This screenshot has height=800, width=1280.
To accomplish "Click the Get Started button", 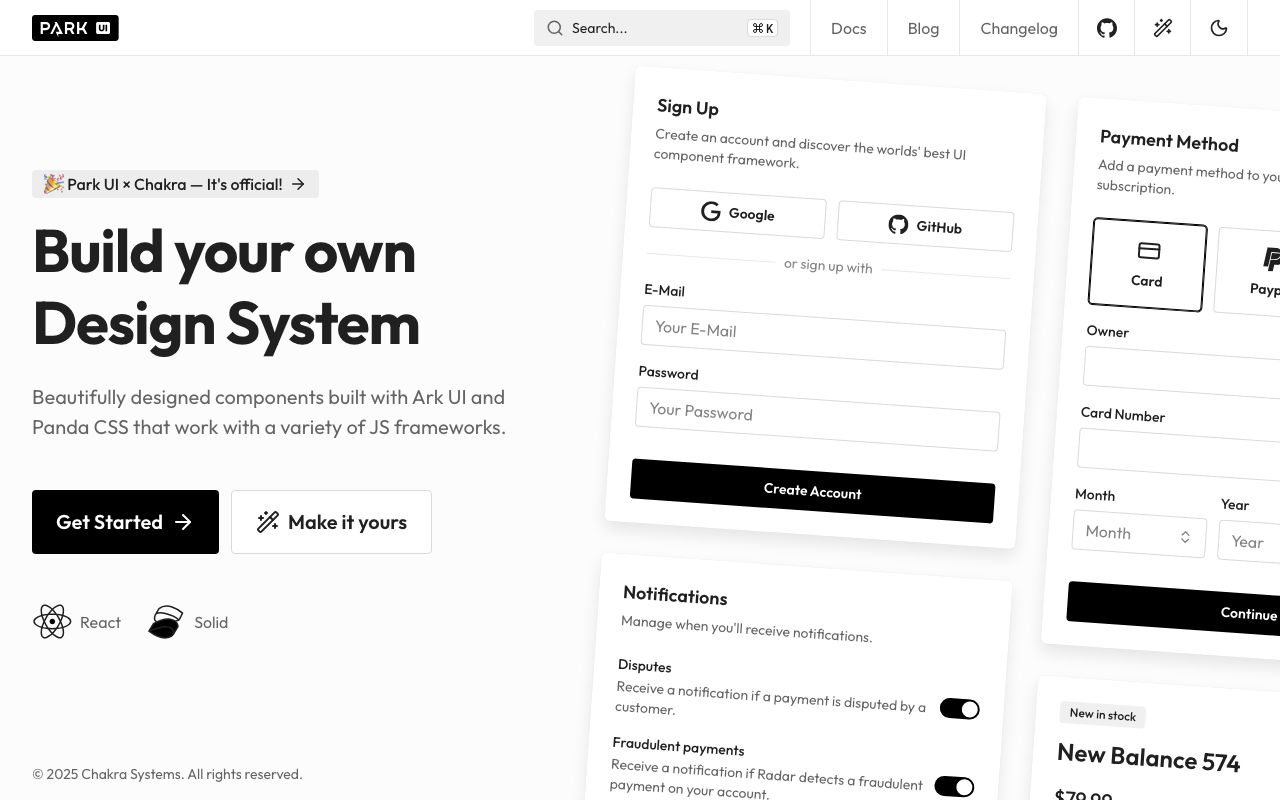I will tap(125, 522).
